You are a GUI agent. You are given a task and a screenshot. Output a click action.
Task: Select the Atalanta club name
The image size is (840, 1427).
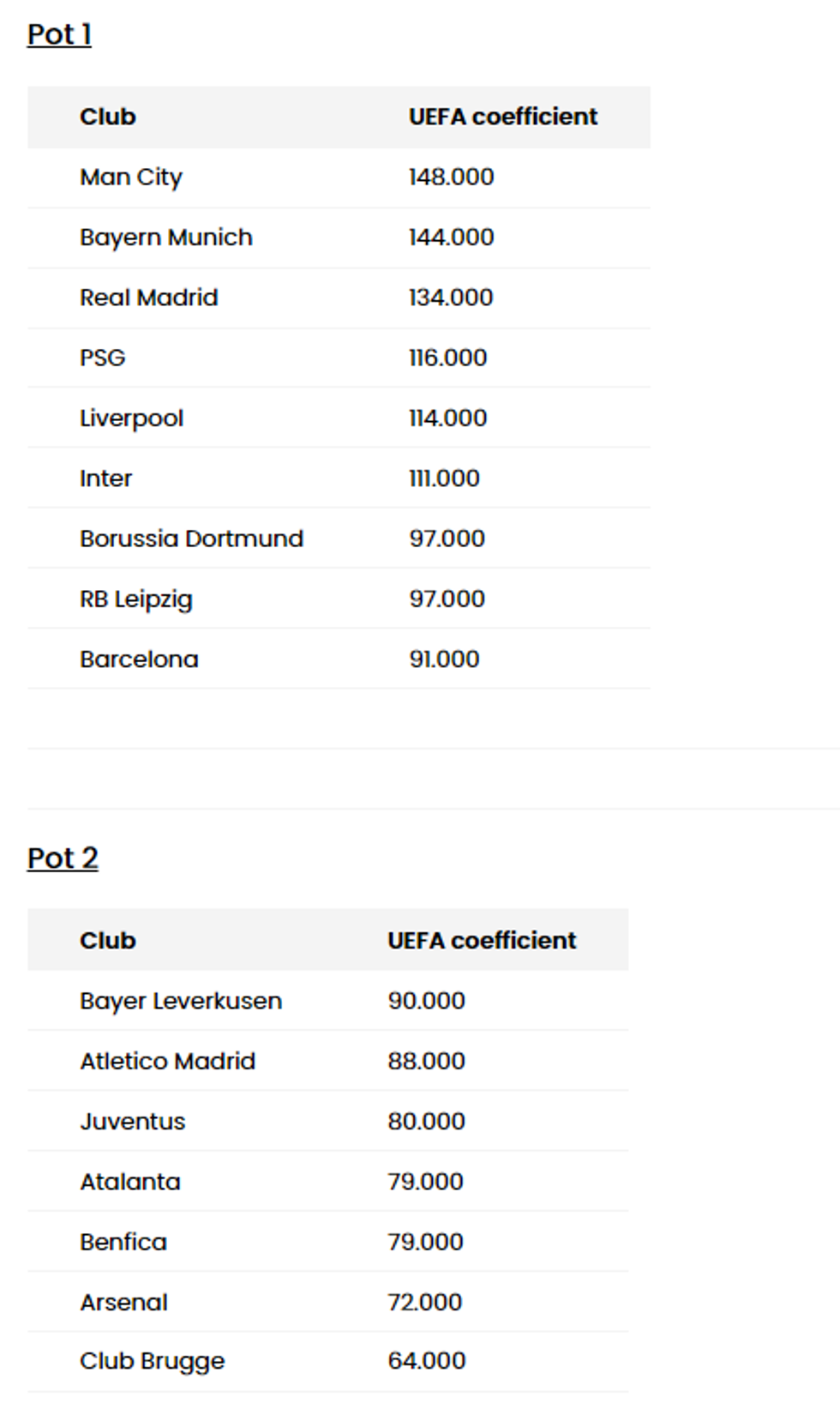pyautogui.click(x=130, y=1182)
